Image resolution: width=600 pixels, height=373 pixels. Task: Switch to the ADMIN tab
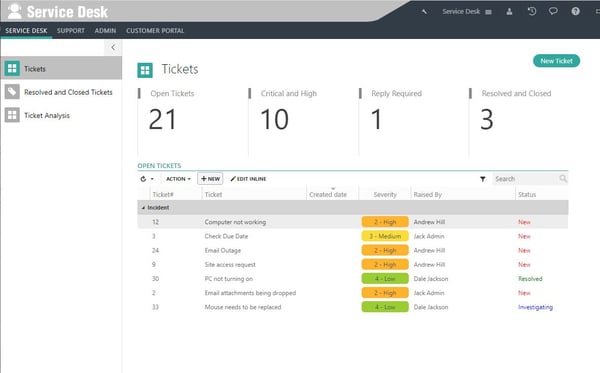click(x=105, y=31)
